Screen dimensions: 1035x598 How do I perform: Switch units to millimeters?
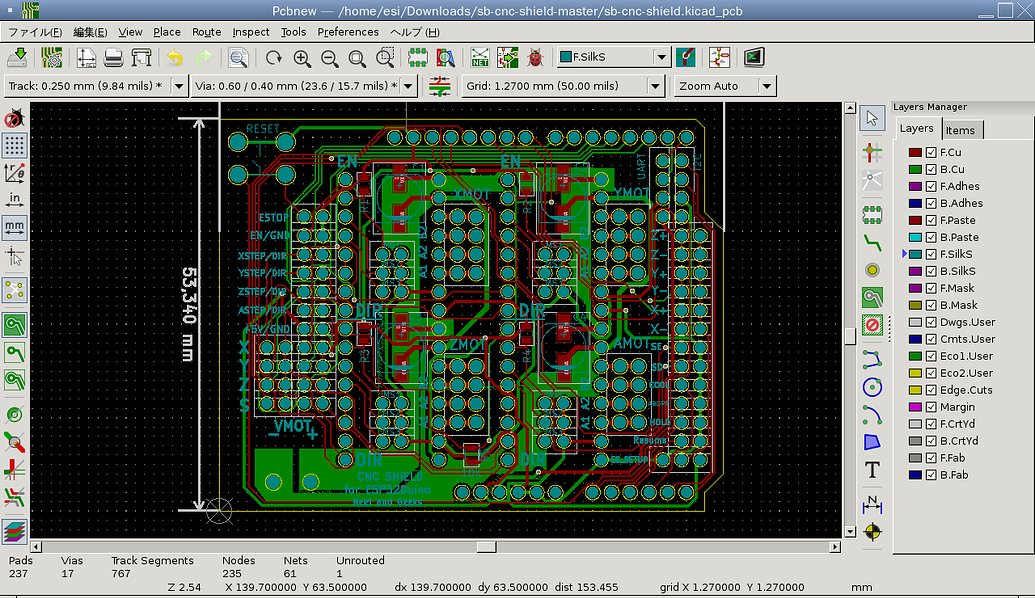point(13,228)
